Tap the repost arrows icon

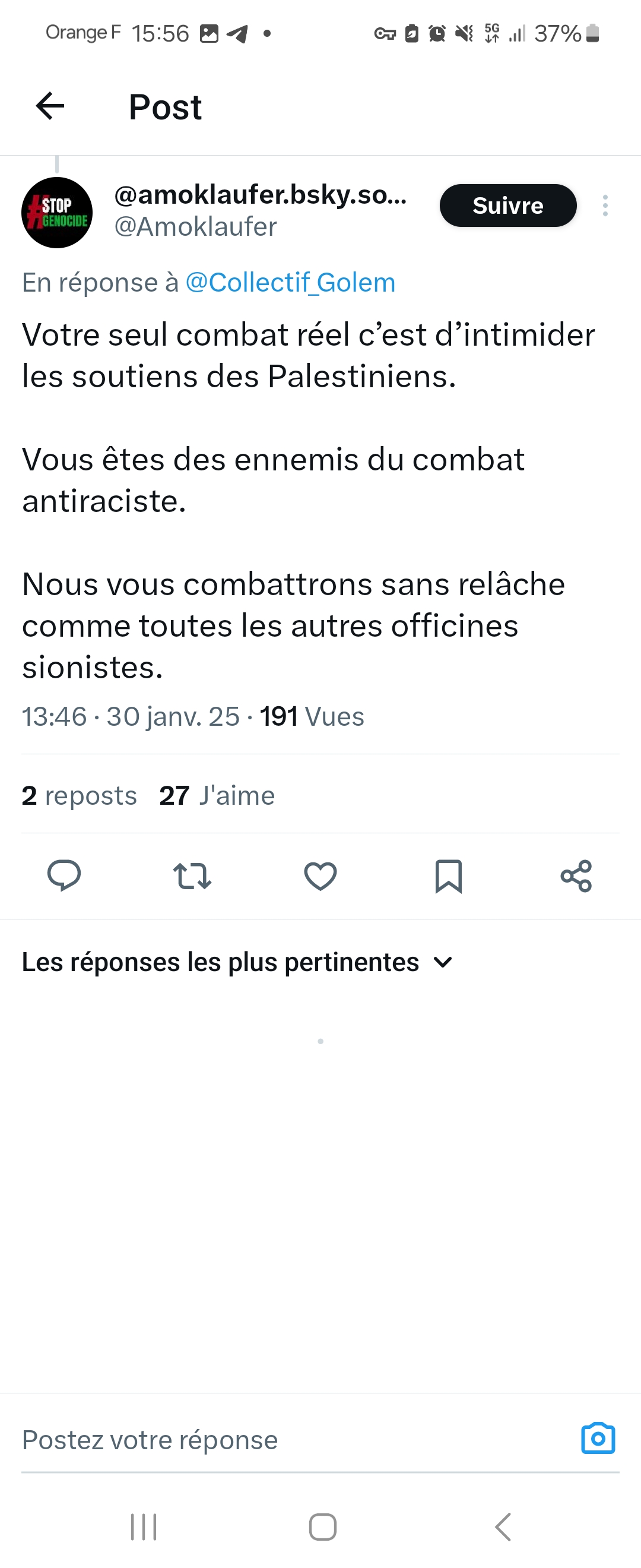192,876
